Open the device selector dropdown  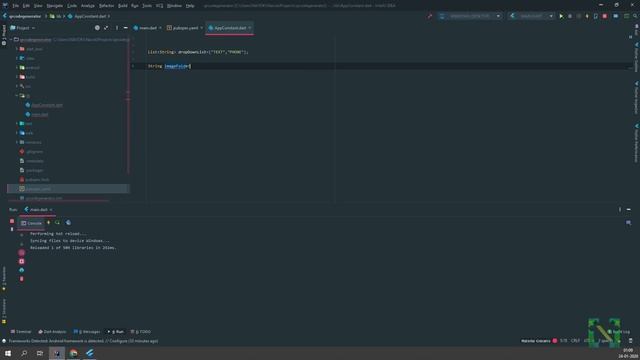click(470, 16)
